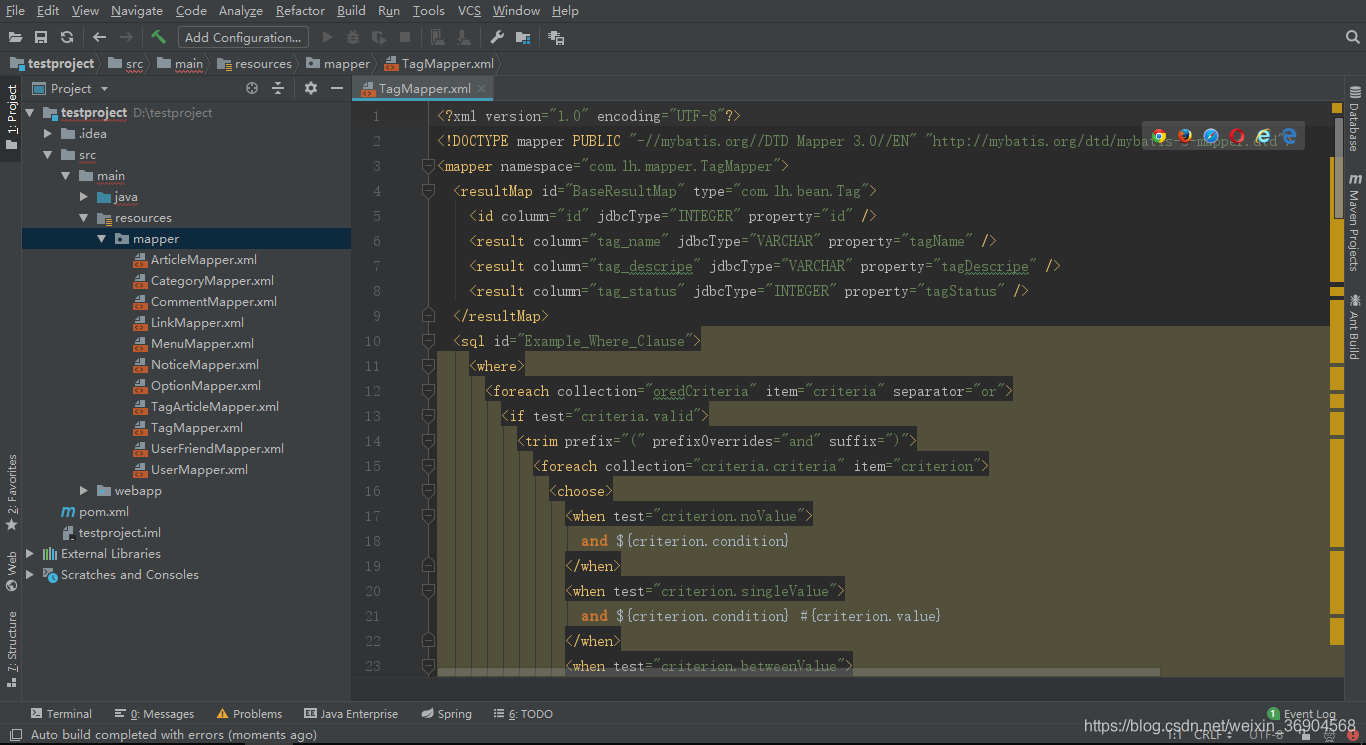Toggle the 2: Favorites tool window
The width and height of the screenshot is (1366, 745).
[11, 492]
